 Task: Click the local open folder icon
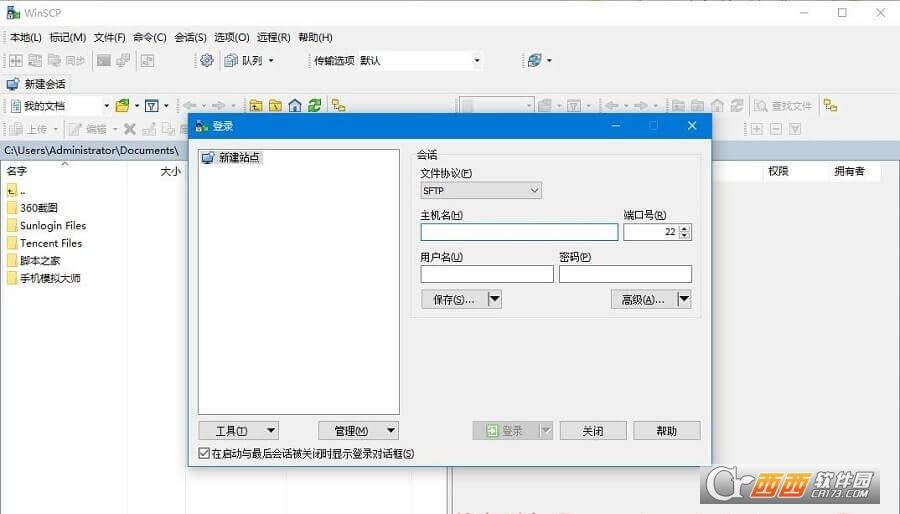pyautogui.click(x=122, y=106)
